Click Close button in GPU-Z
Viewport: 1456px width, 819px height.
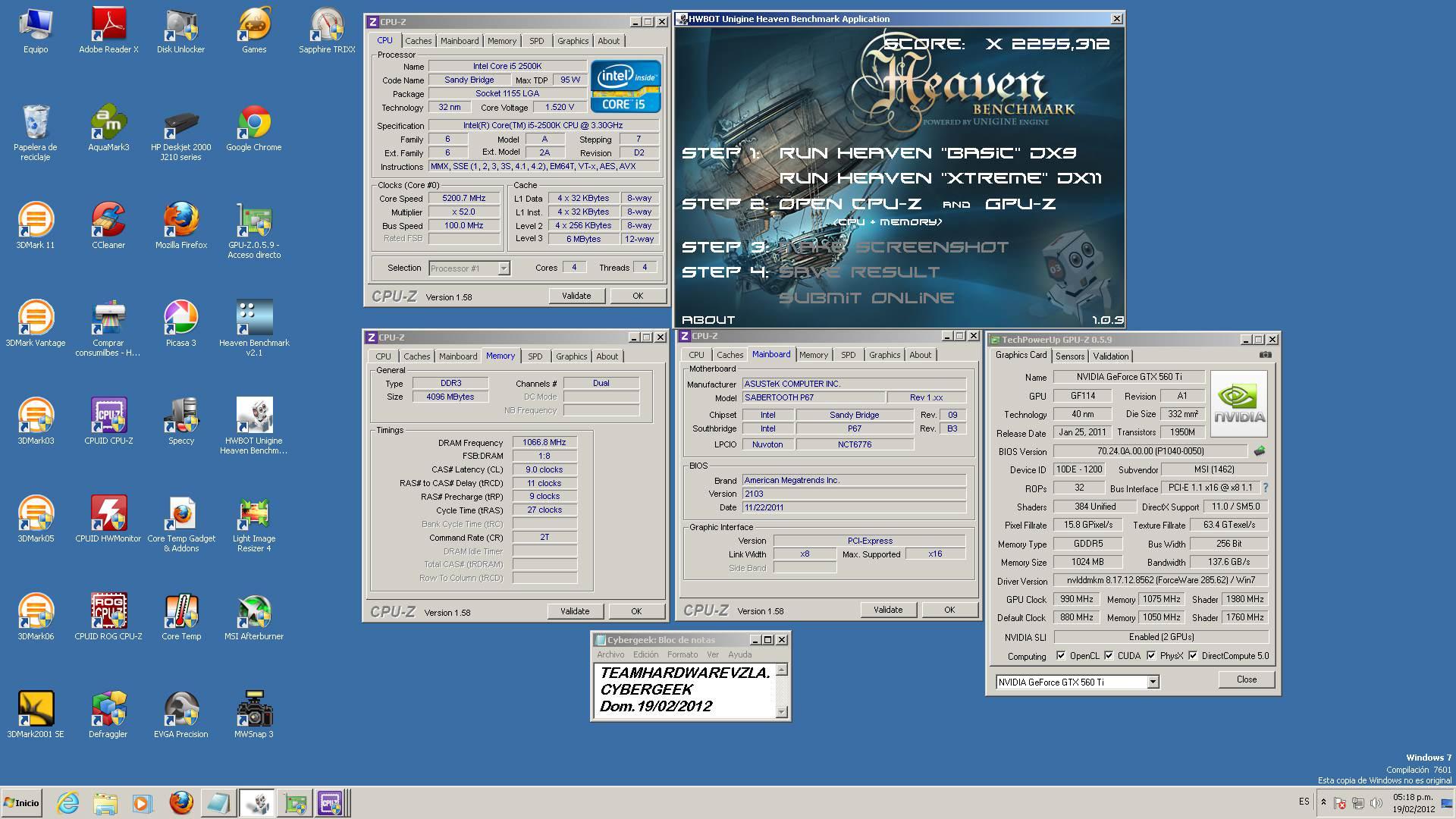(x=1247, y=679)
